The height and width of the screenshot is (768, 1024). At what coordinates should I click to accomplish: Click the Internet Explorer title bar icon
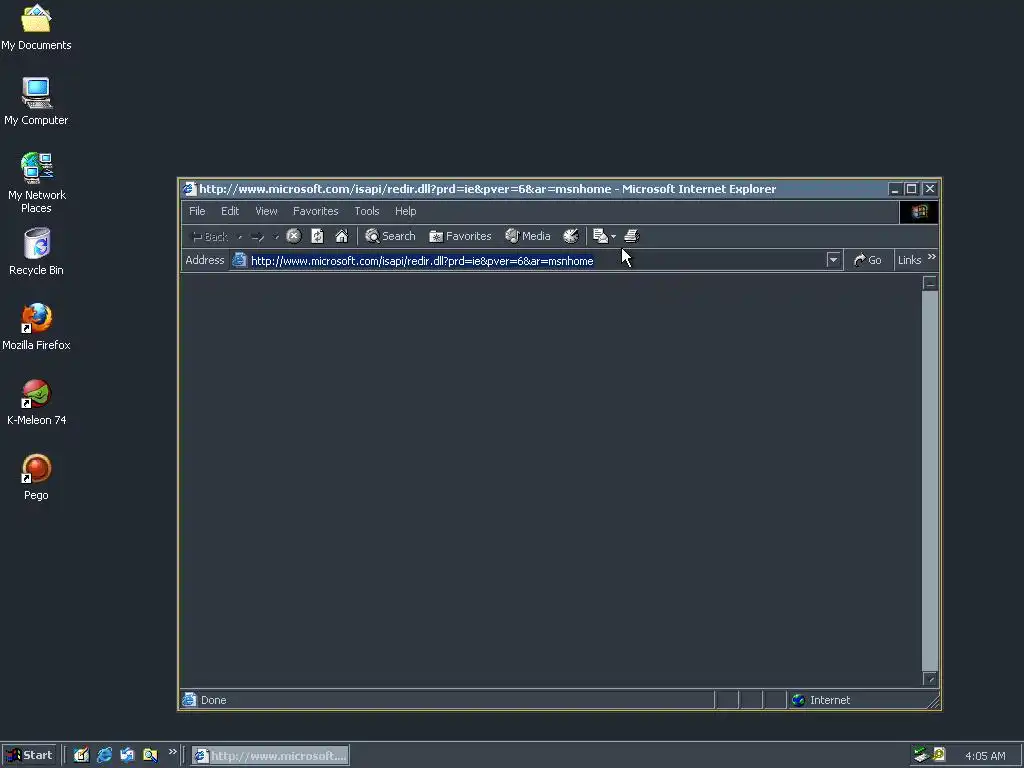189,189
